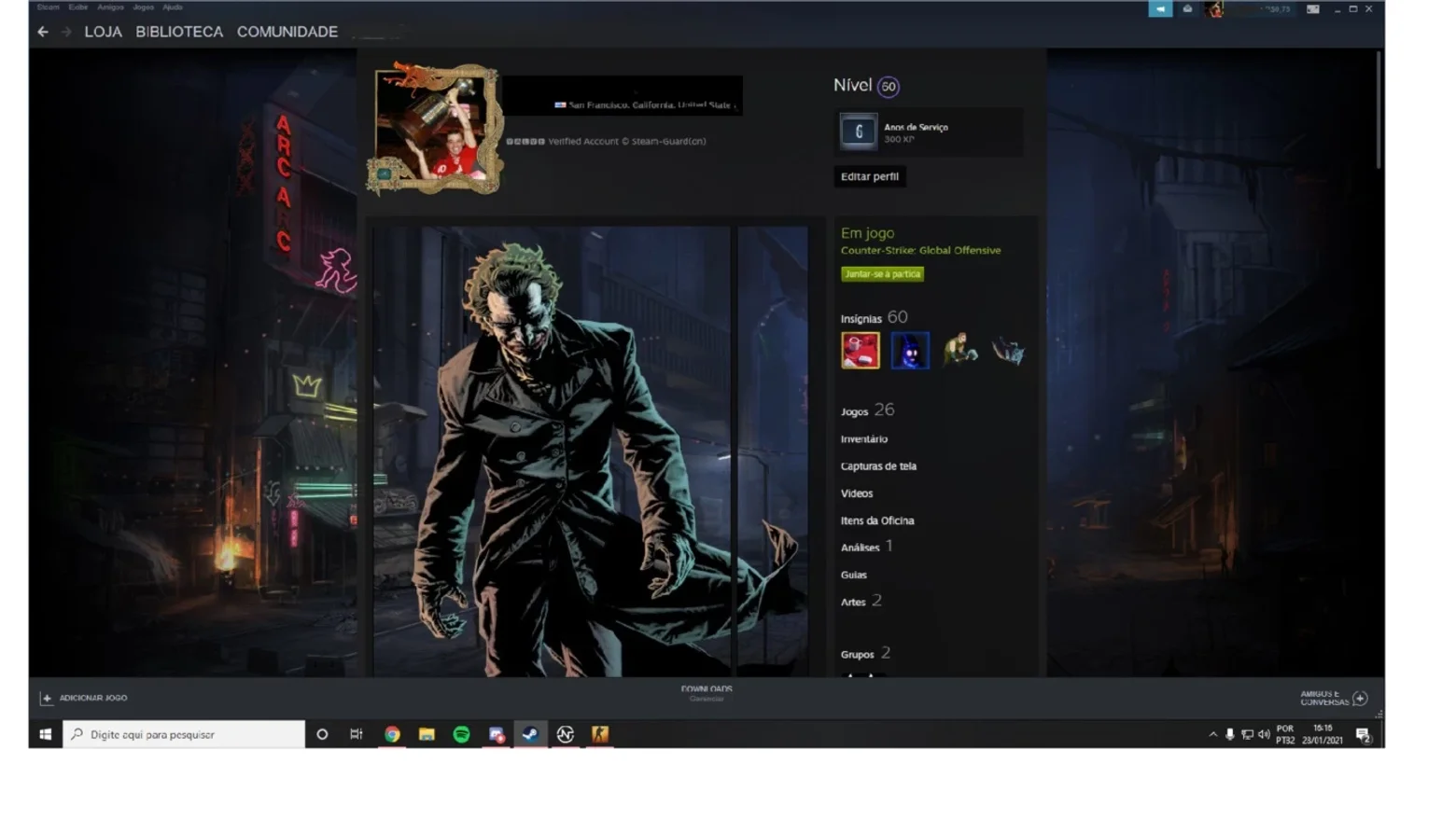Click the Counter-Strike taskbar icon
1456x819 pixels.
pyautogui.click(x=599, y=734)
